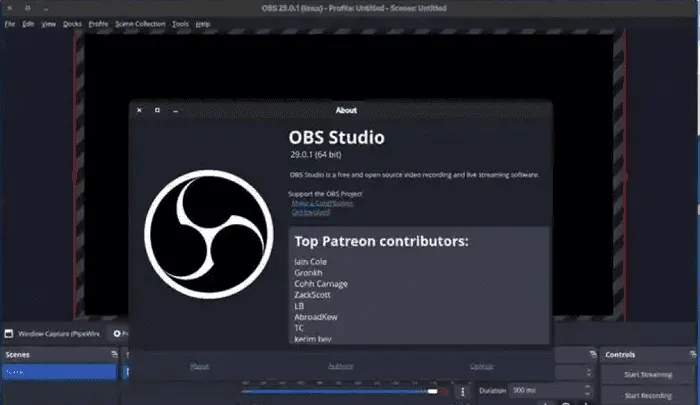Click Support the OBS Project text
This screenshot has width=700, height=405.
pos(325,194)
